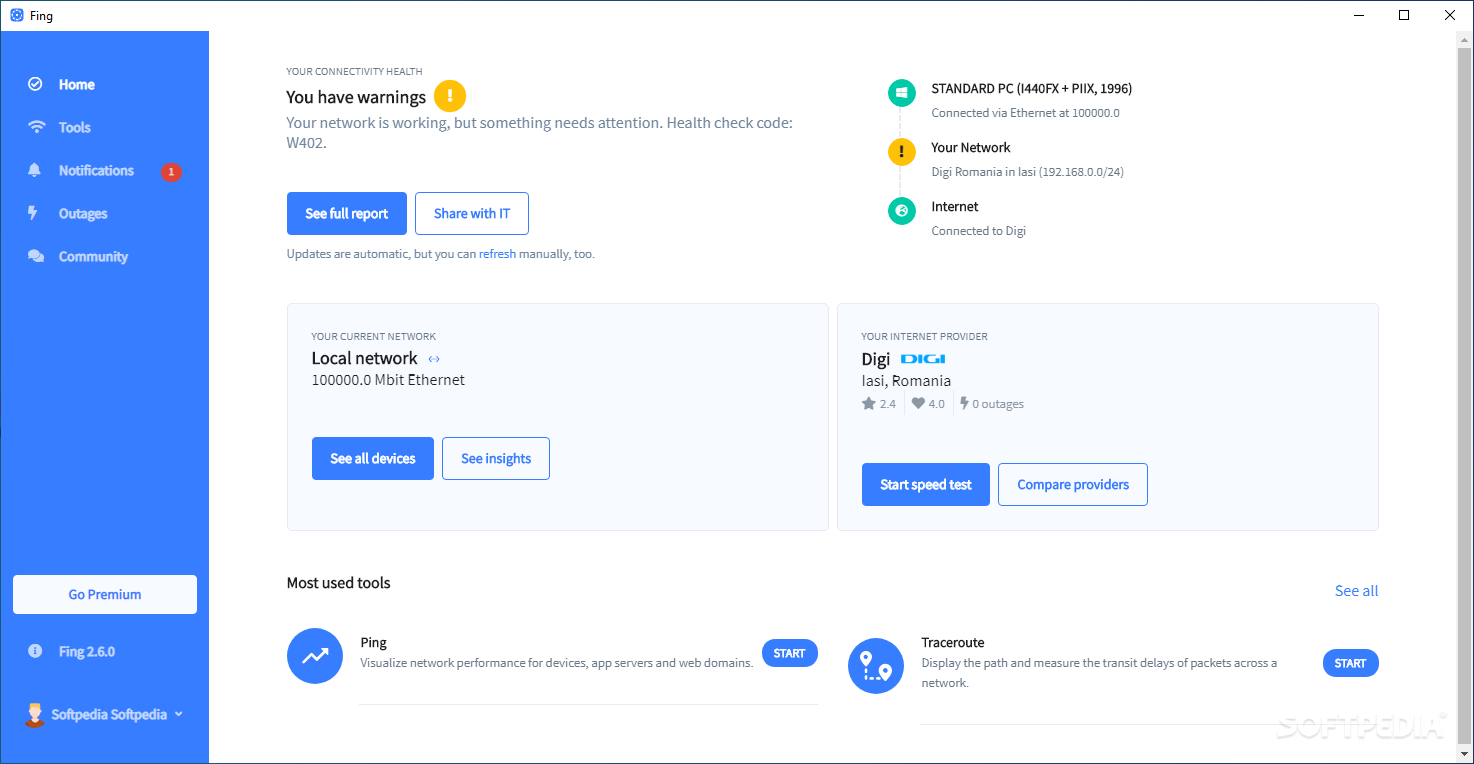Start speed test for Digi provider

pos(926,484)
